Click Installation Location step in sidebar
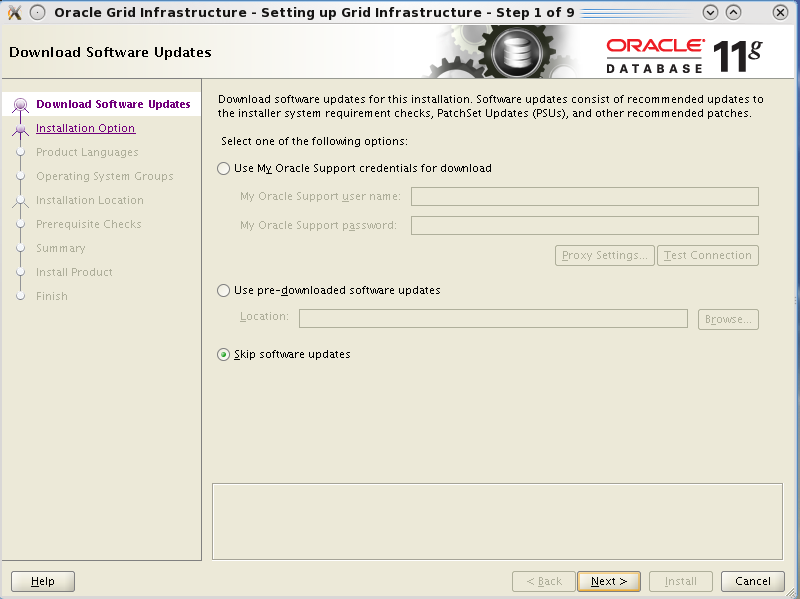Screen dimensions: 800x599 [90, 200]
